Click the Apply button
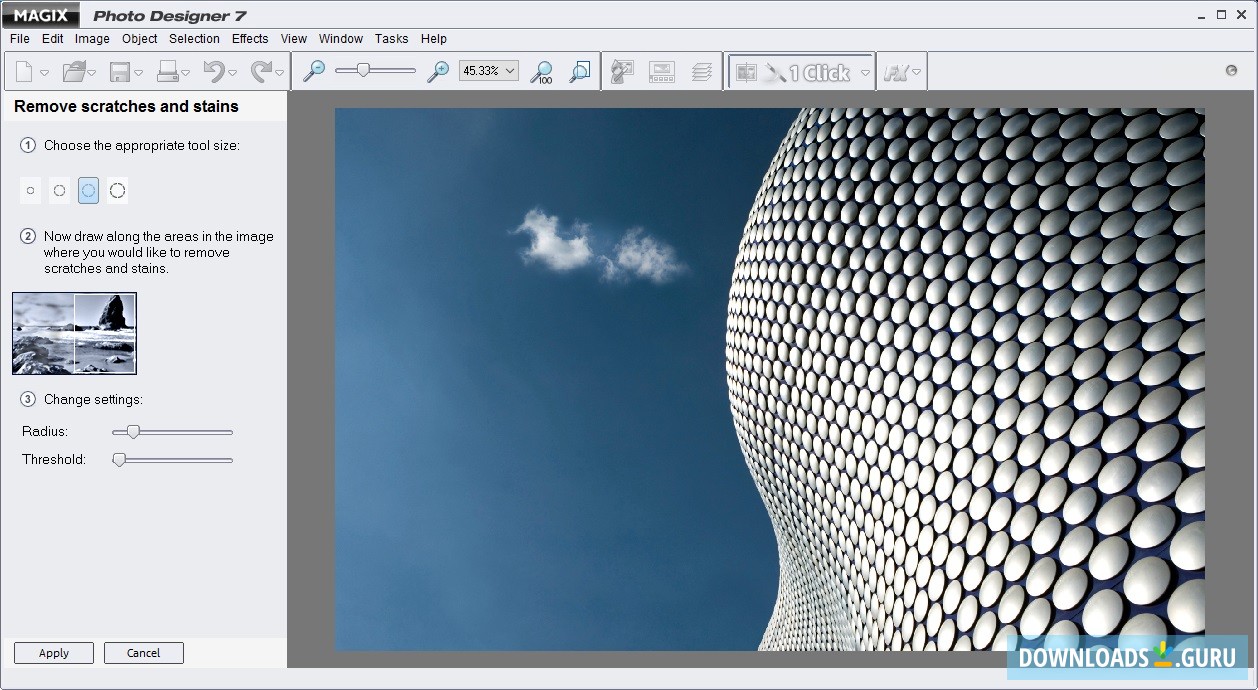Image resolution: width=1258 pixels, height=690 pixels. pyautogui.click(x=54, y=653)
